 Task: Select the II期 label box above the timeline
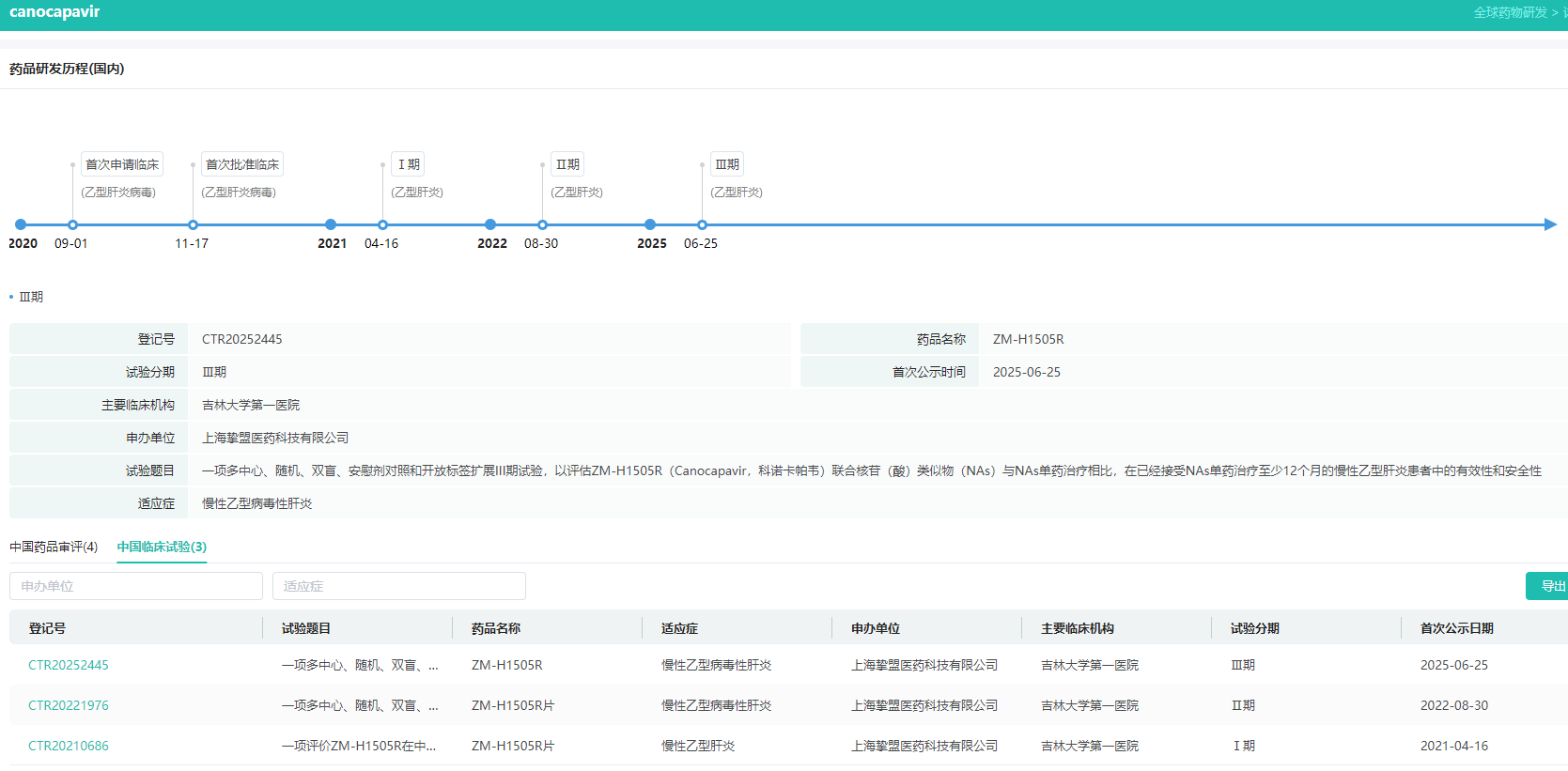[x=567, y=164]
